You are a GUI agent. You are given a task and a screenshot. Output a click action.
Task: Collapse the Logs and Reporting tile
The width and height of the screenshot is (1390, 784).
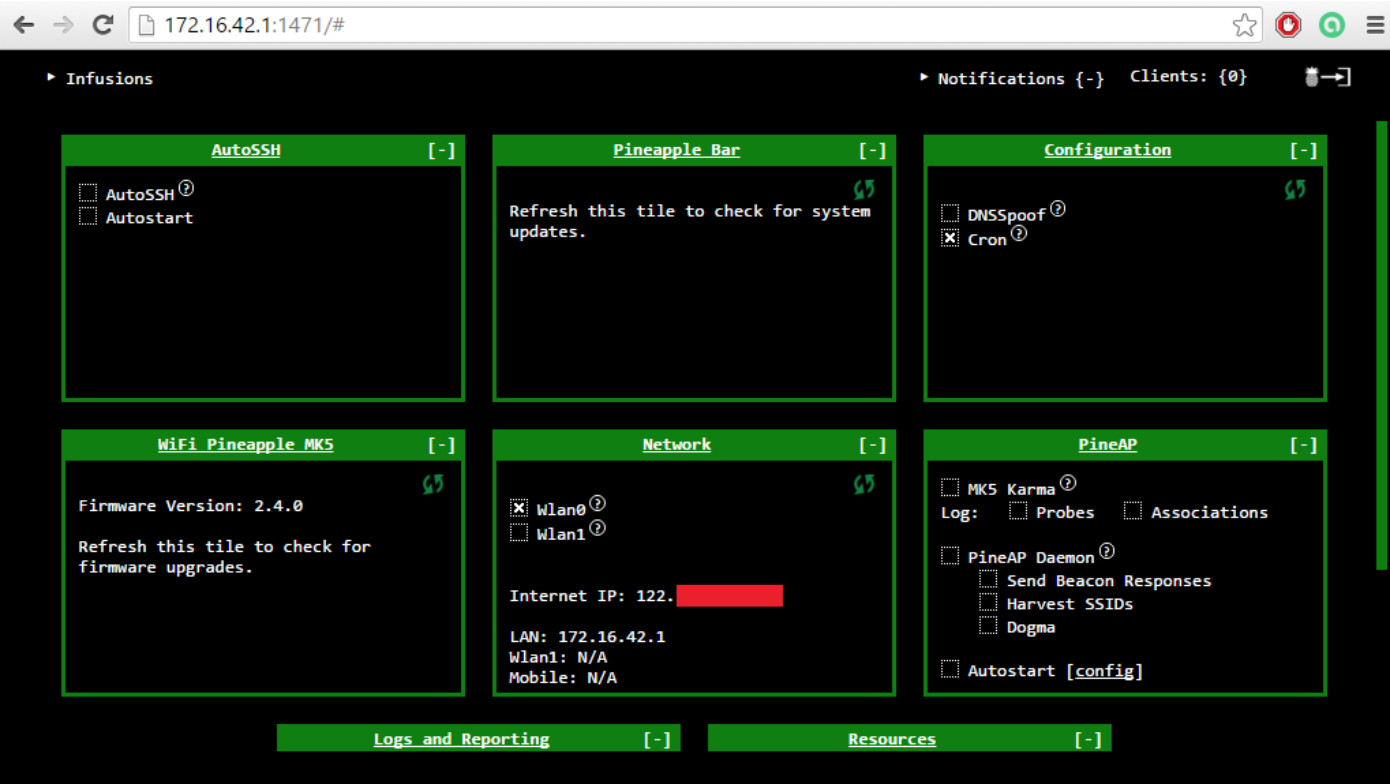click(656, 739)
